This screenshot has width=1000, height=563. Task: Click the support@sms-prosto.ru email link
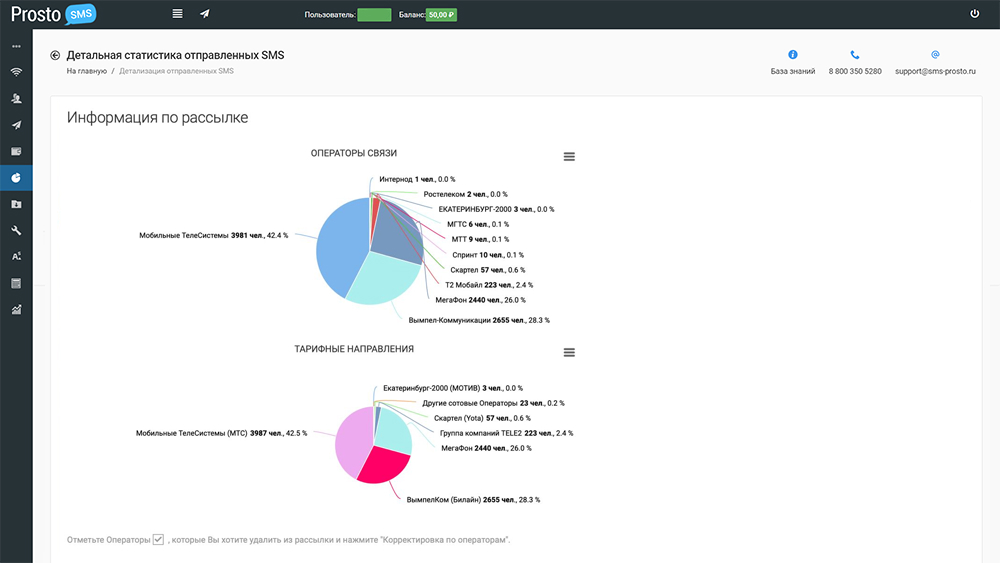(935, 72)
